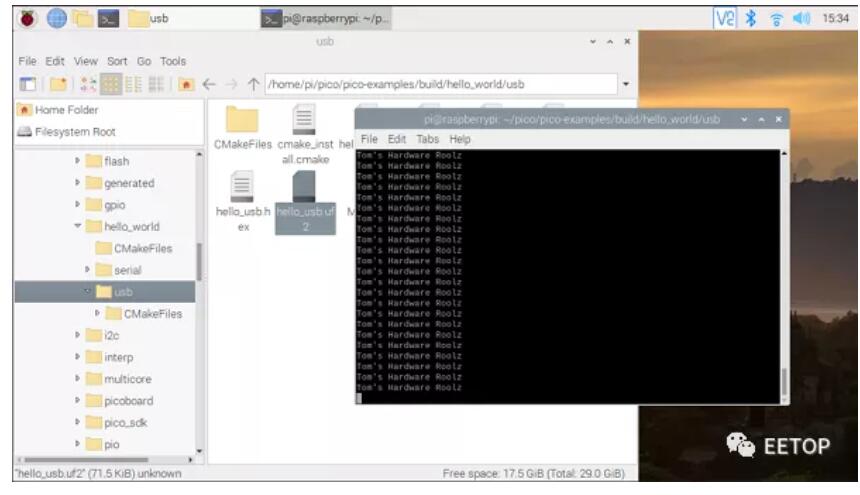Select the hello_usb.hex file icon
Screen dimensions: 860x495
point(242,186)
